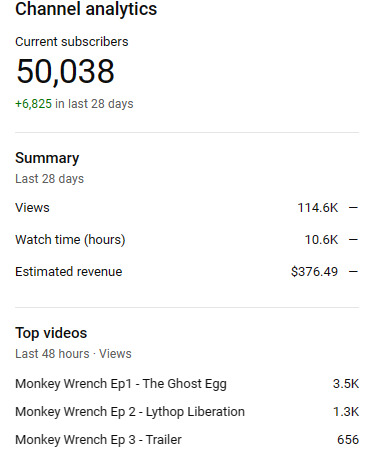Viewport: 375px width, 461px height.
Task: Click the +6,825 subscriber change figure
Action: point(34,104)
